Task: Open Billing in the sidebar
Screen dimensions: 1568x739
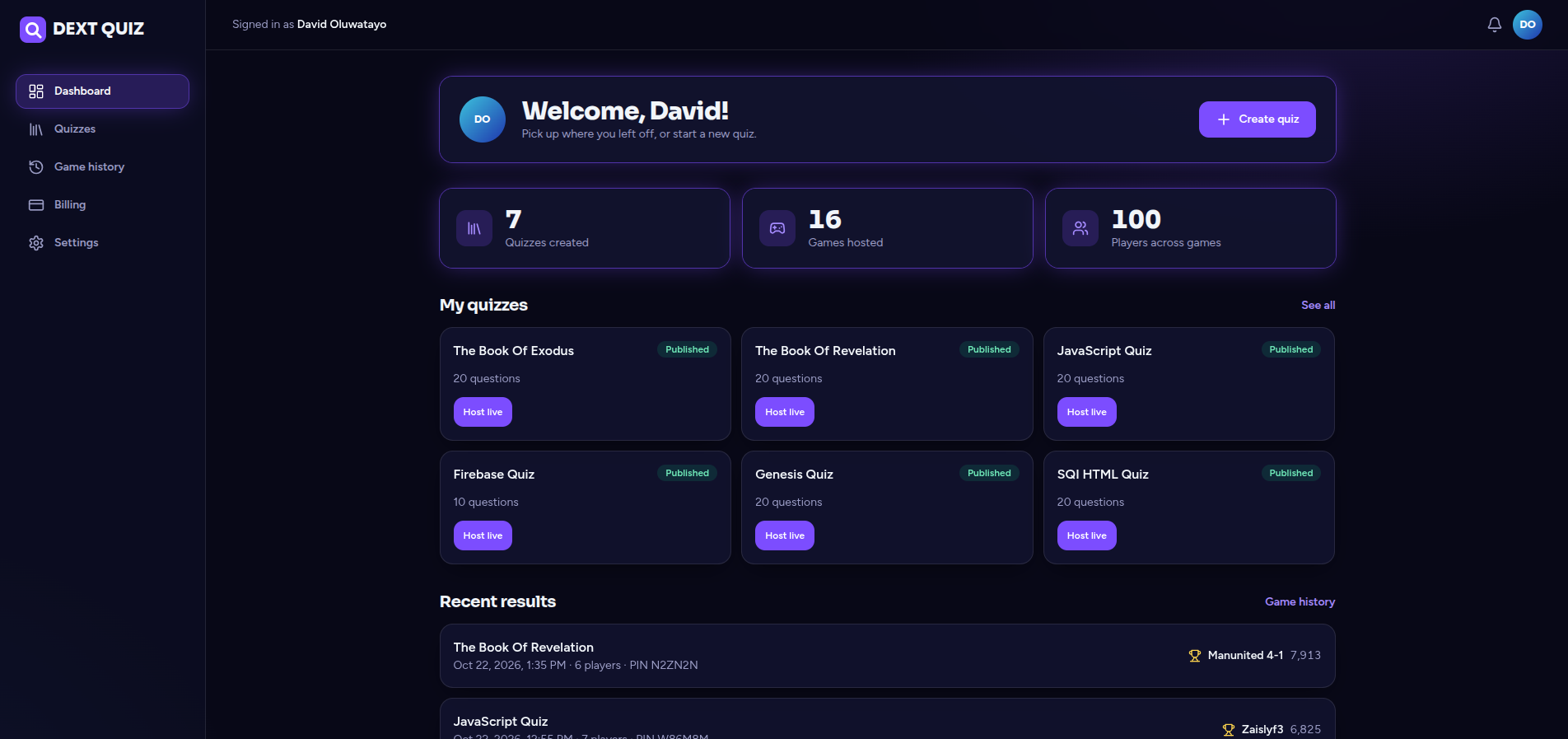Action: pyautogui.click(x=102, y=205)
